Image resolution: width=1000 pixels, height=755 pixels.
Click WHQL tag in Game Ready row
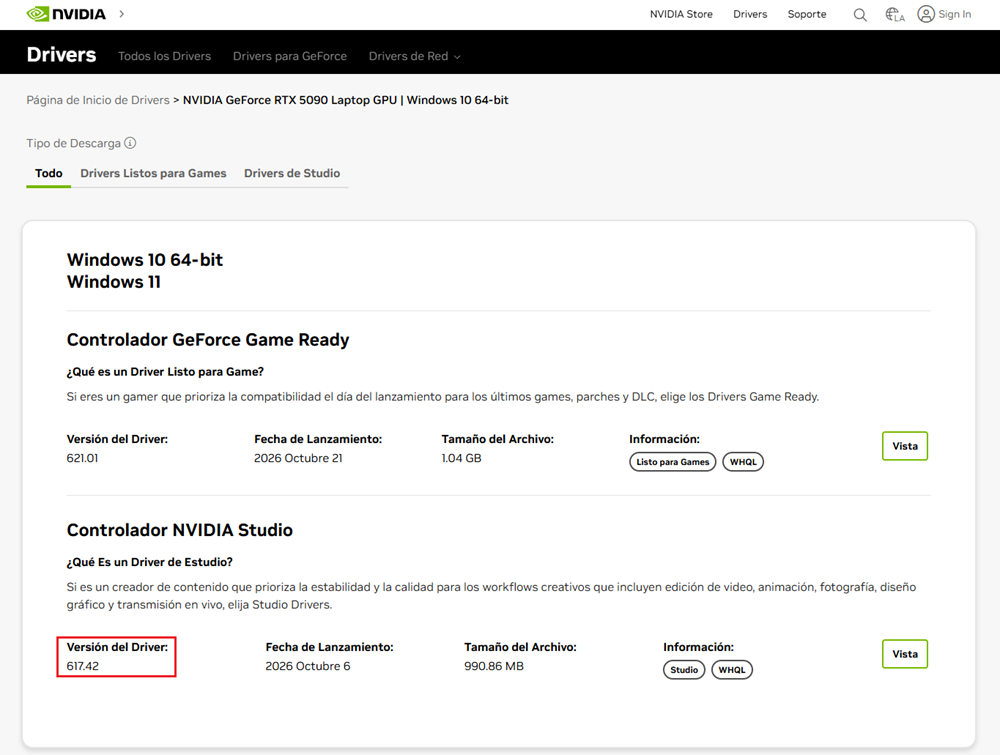pos(743,462)
